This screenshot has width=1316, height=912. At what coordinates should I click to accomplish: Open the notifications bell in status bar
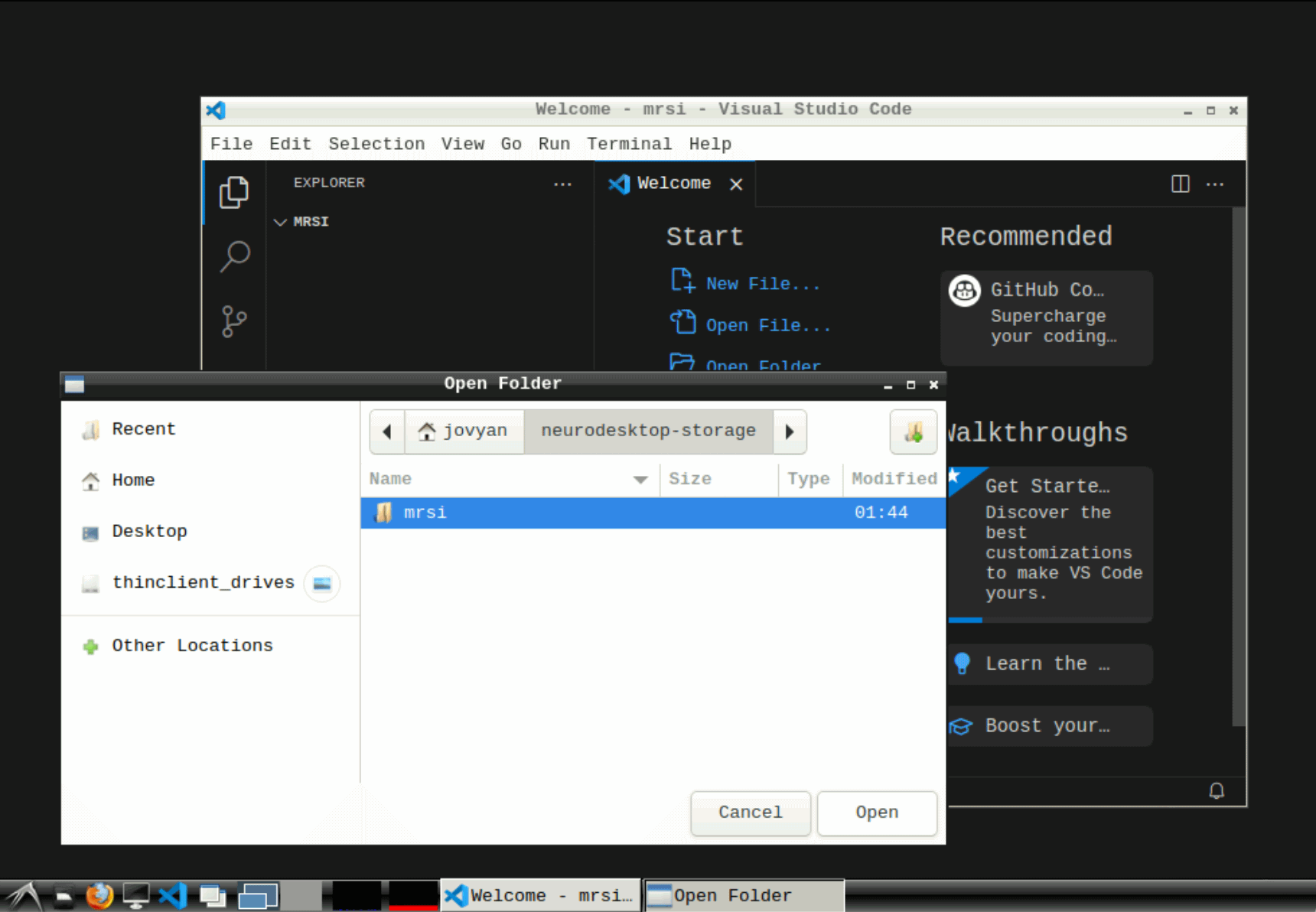pyautogui.click(x=1216, y=790)
